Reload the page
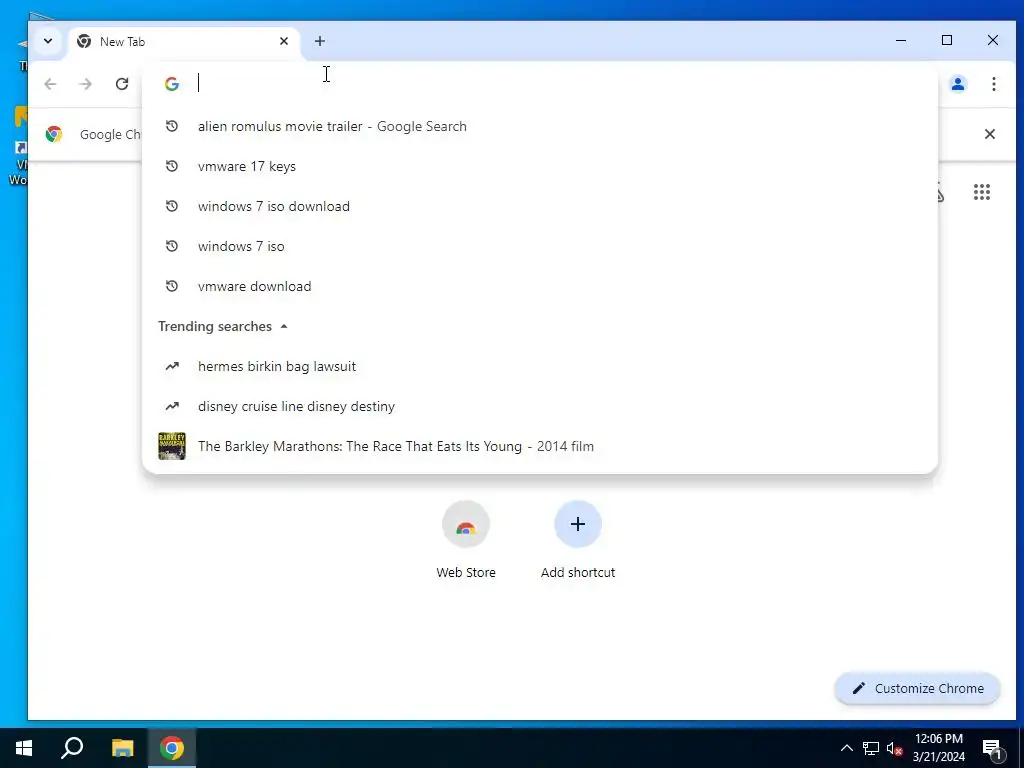 click(121, 84)
